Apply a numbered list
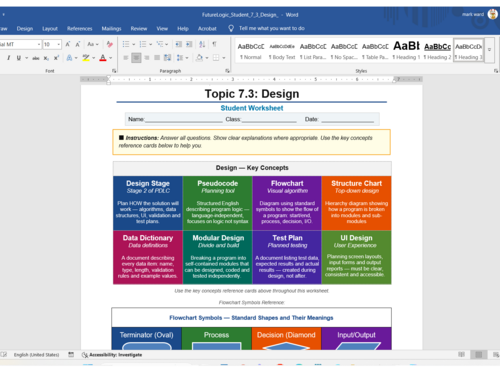Screen dimensions: 500x375 click(x=143, y=44)
